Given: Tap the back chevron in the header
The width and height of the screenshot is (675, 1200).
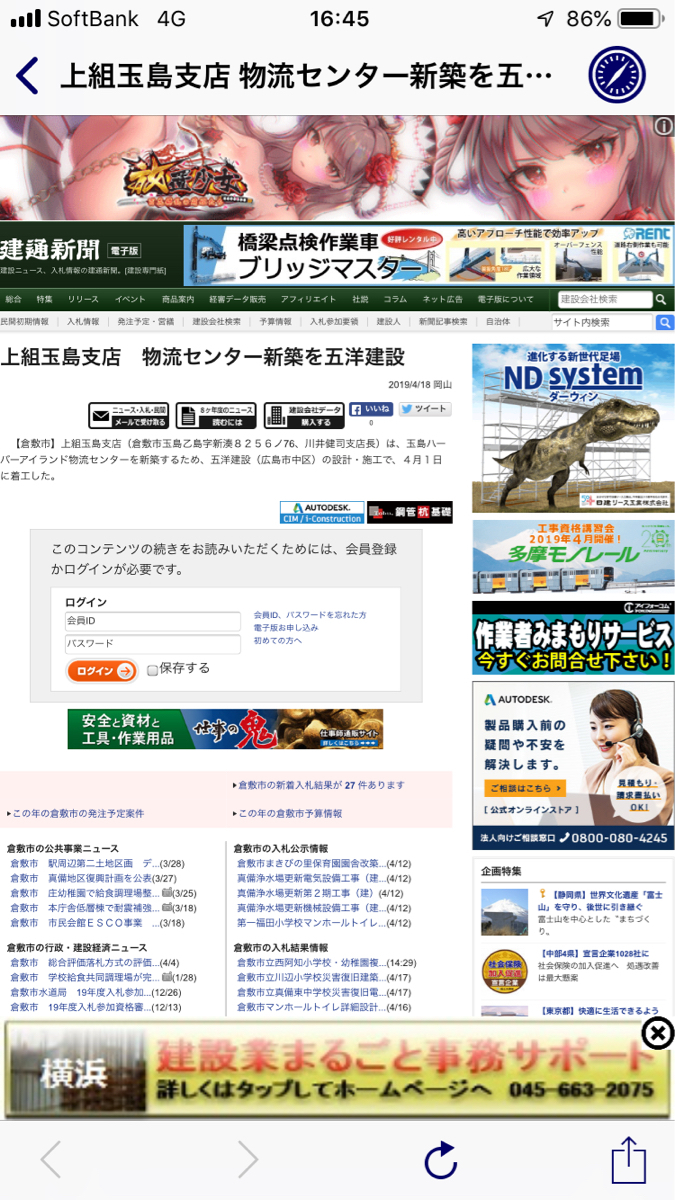Looking at the screenshot, I should point(27,75).
